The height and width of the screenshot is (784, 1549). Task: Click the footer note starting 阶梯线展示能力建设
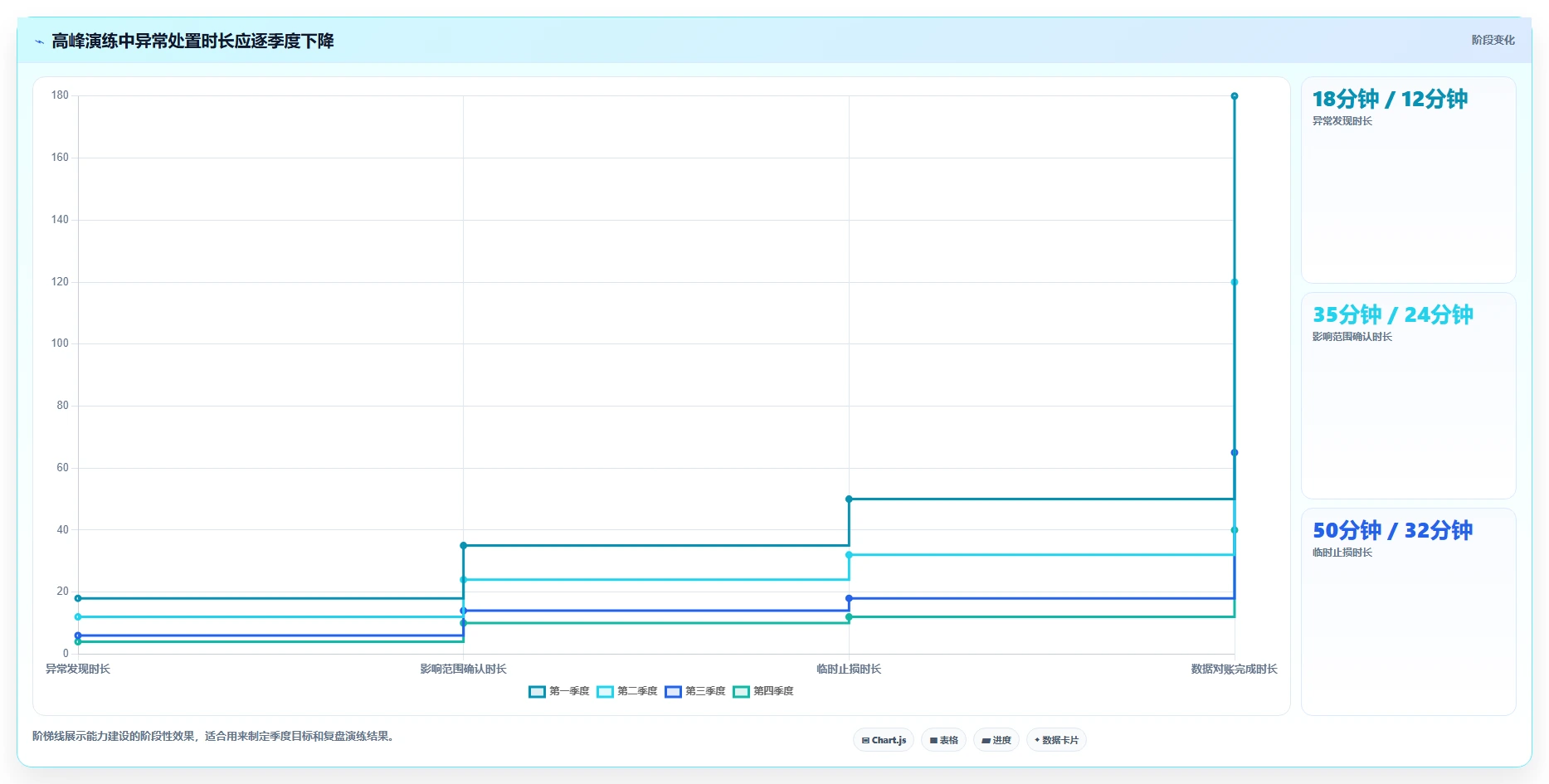point(212,736)
